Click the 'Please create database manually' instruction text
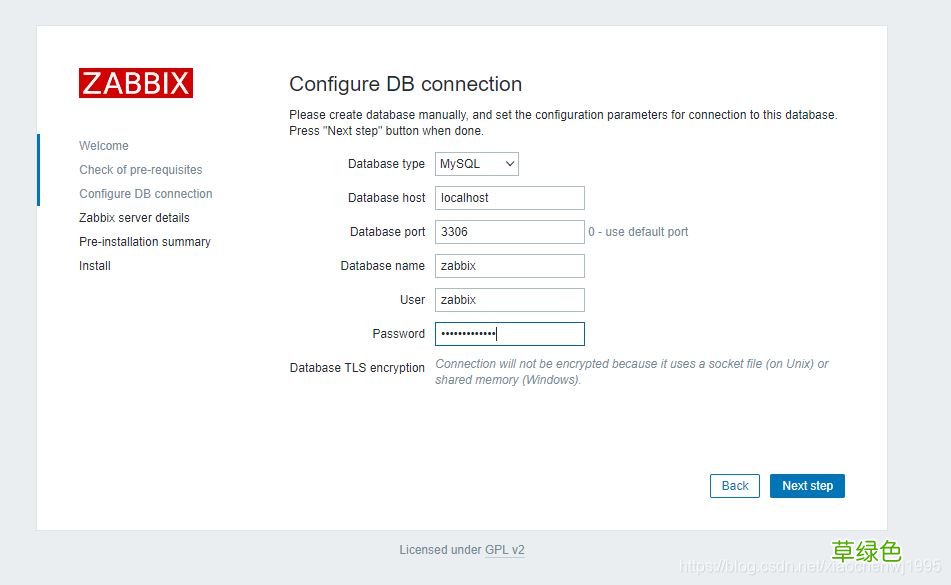 click(x=563, y=122)
